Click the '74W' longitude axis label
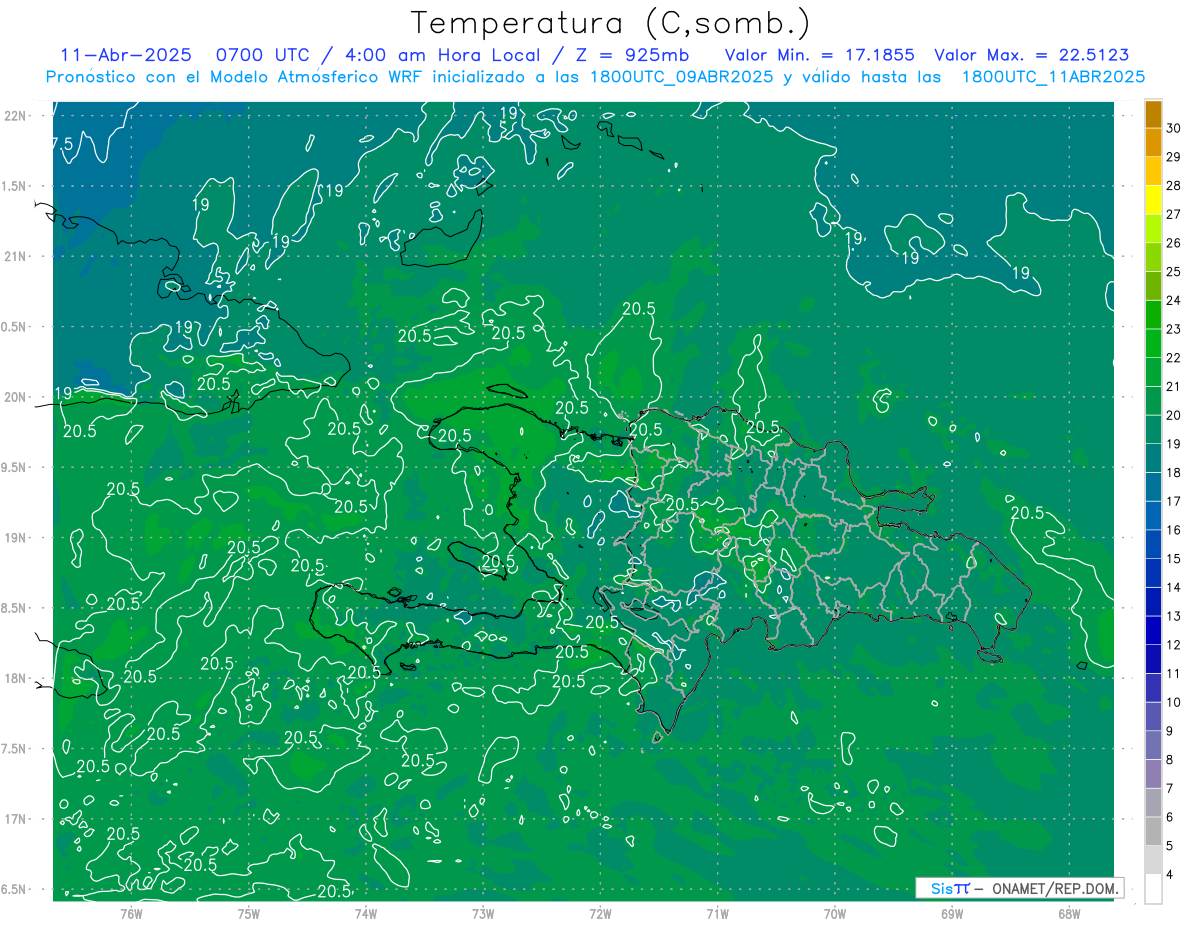1200x927 pixels. [x=366, y=913]
